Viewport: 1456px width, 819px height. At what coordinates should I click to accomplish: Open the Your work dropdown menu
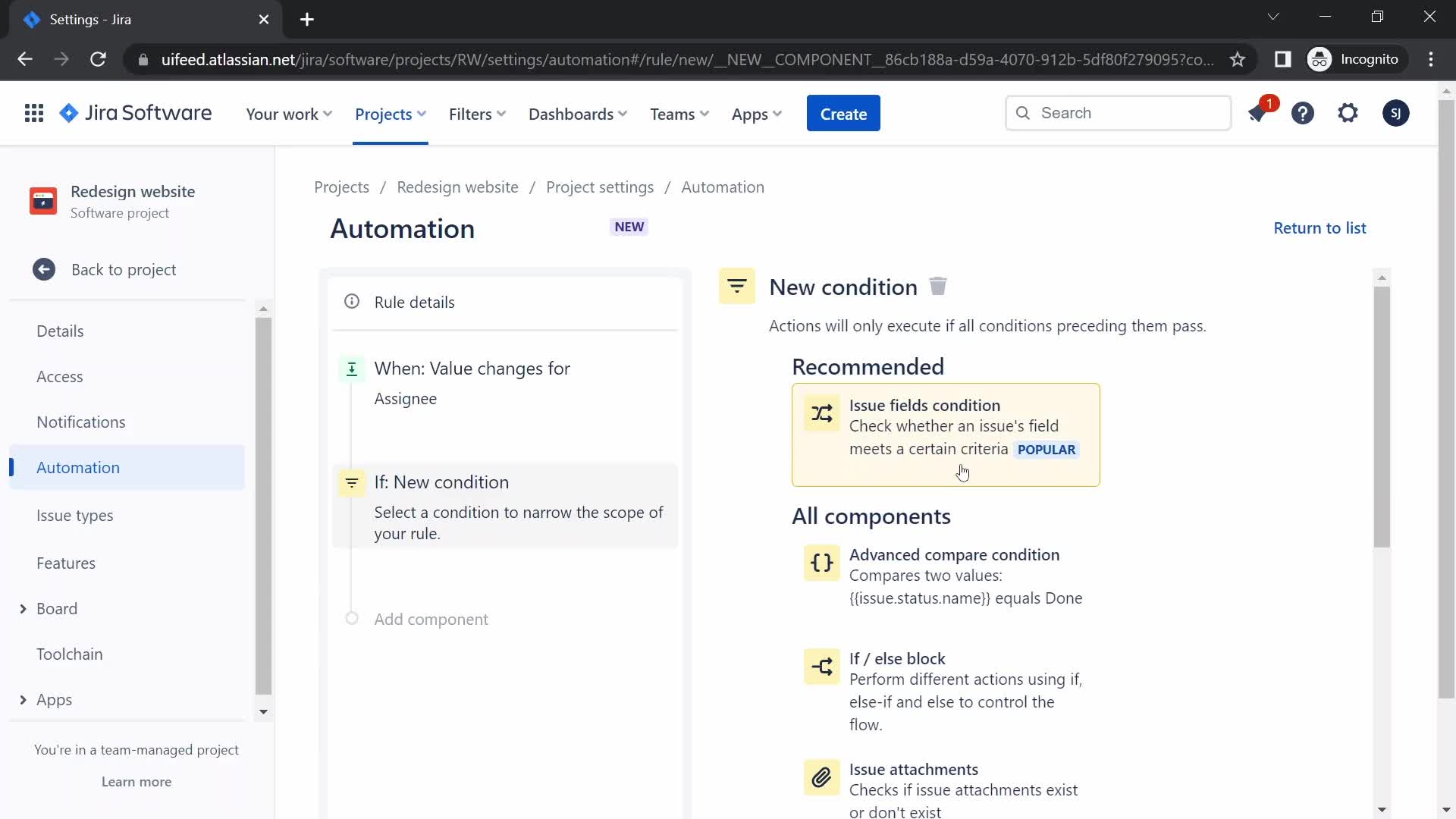(x=290, y=114)
